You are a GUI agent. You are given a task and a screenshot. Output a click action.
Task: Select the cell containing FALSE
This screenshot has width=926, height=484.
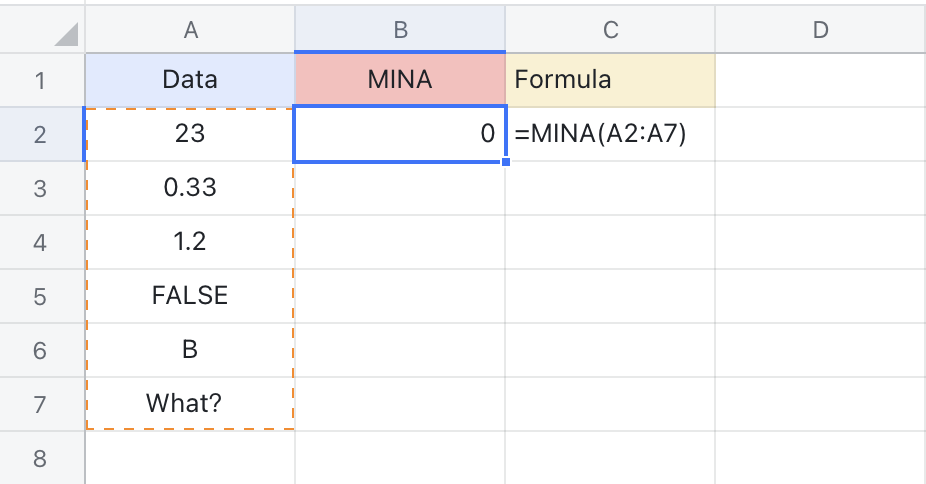pyautogui.click(x=190, y=296)
